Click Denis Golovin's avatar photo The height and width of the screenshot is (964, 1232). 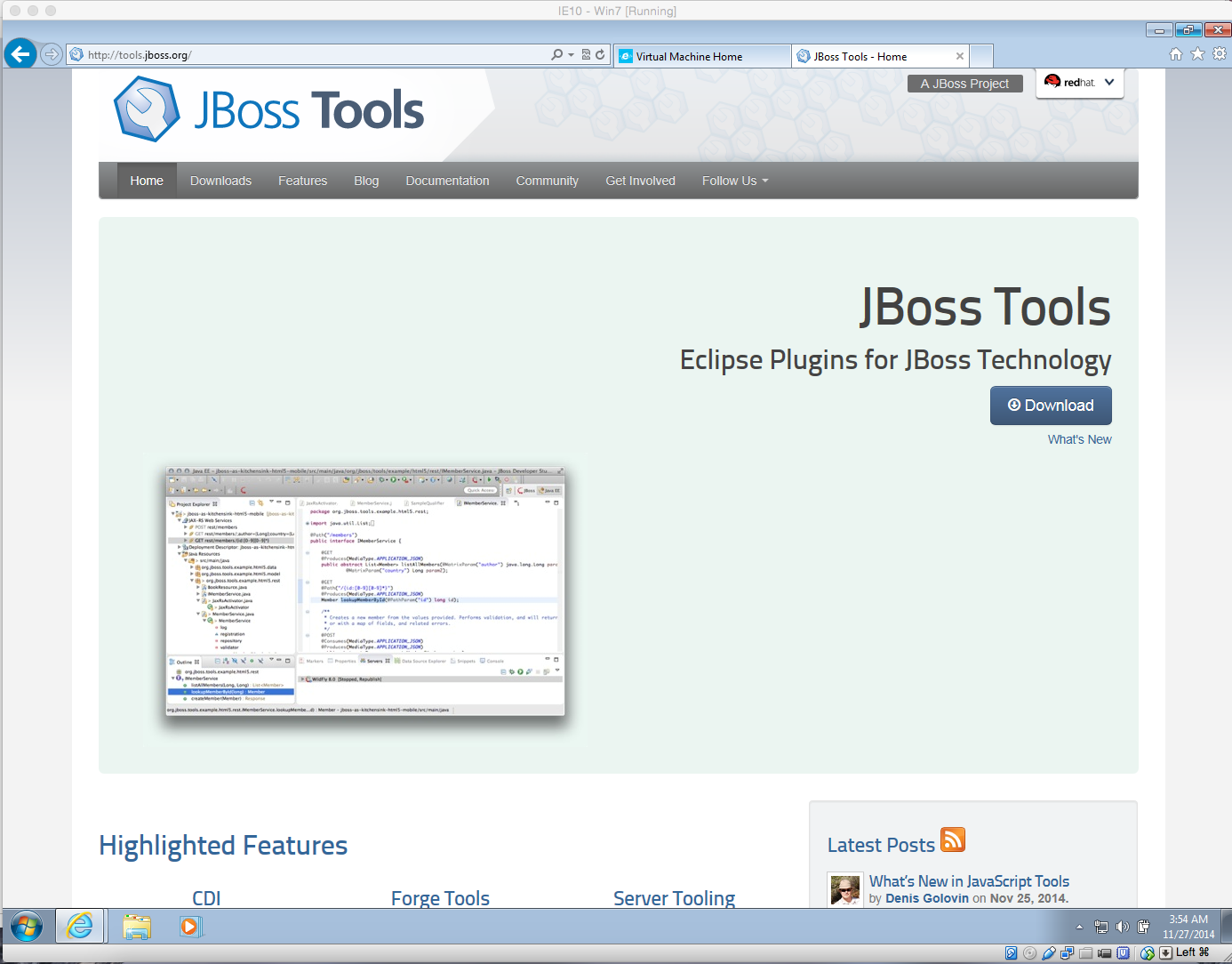[x=845, y=889]
